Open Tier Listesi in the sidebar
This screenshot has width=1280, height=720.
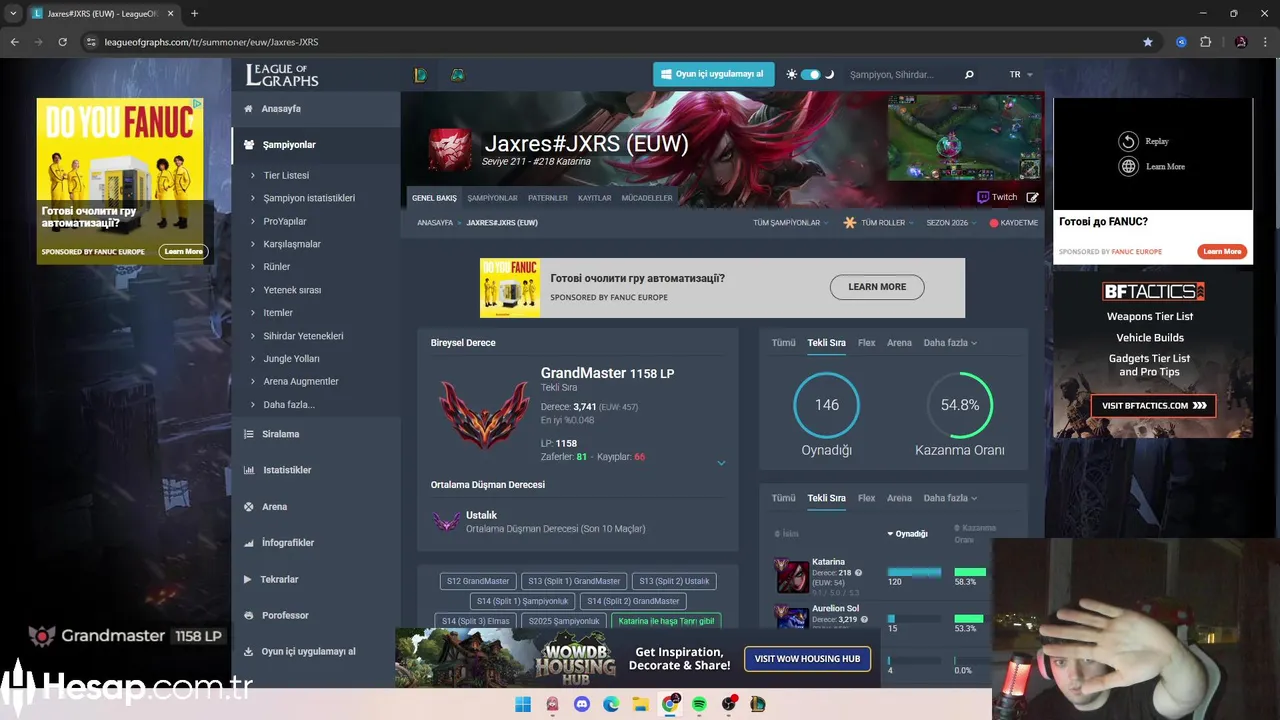286,175
